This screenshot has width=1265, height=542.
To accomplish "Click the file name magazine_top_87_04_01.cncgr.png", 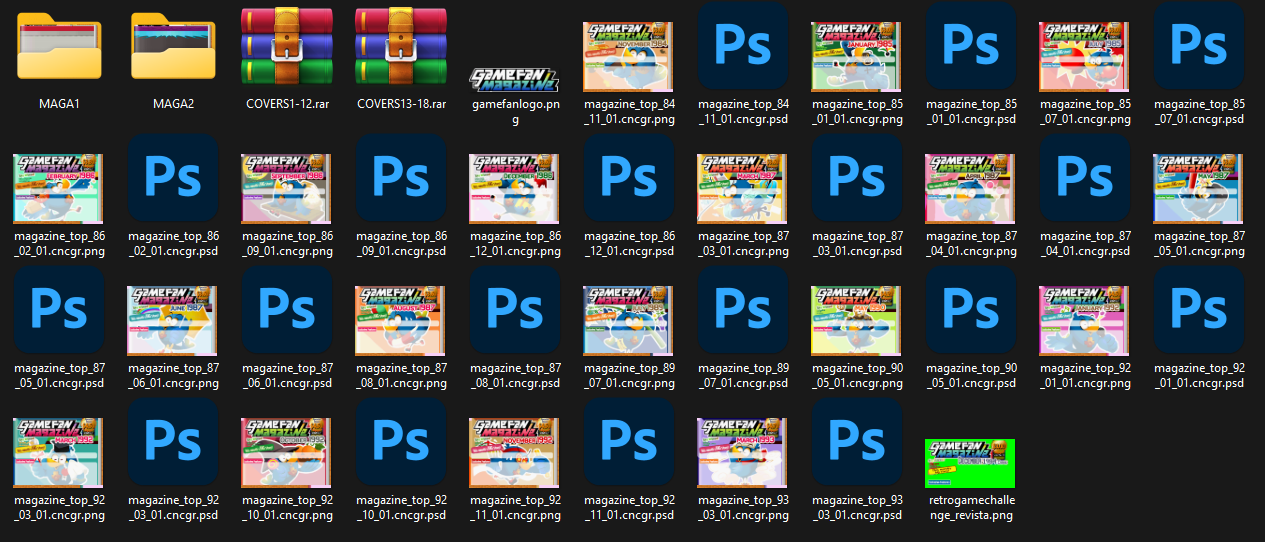I will coord(971,243).
